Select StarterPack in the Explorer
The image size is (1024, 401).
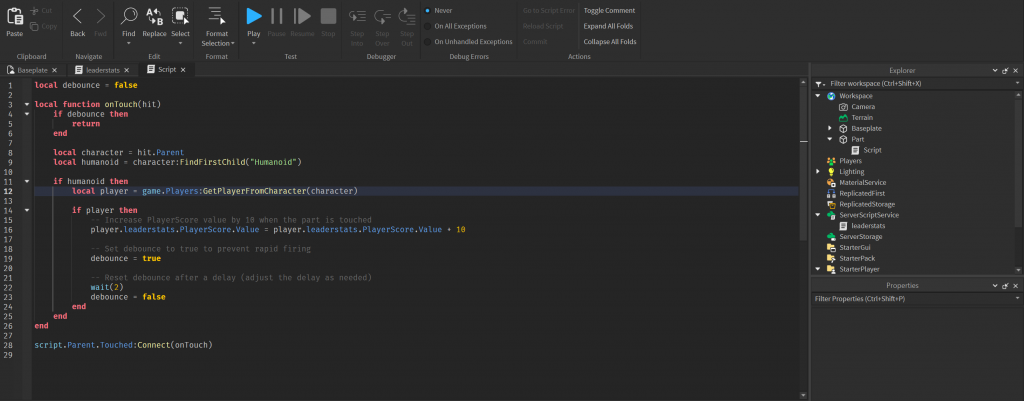pyautogui.click(x=857, y=258)
